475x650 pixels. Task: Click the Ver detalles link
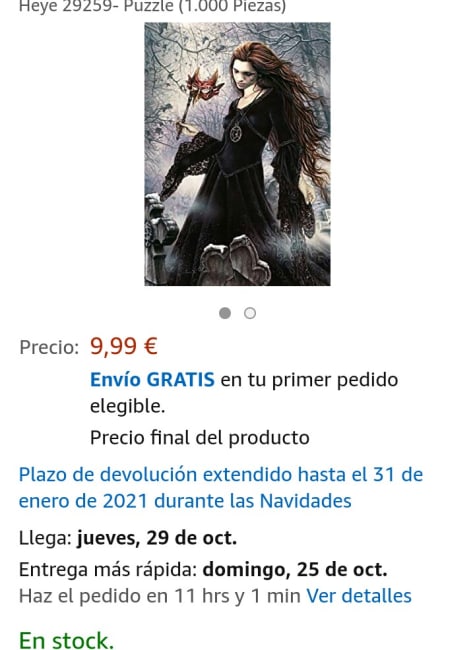[x=359, y=596]
